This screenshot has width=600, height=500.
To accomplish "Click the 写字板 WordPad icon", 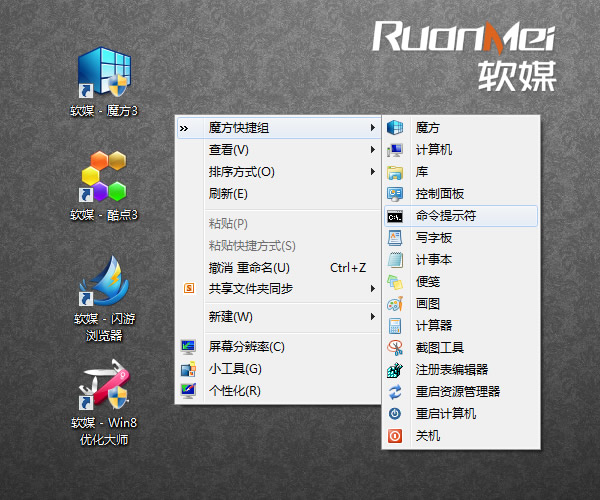I will pyautogui.click(x=395, y=238).
